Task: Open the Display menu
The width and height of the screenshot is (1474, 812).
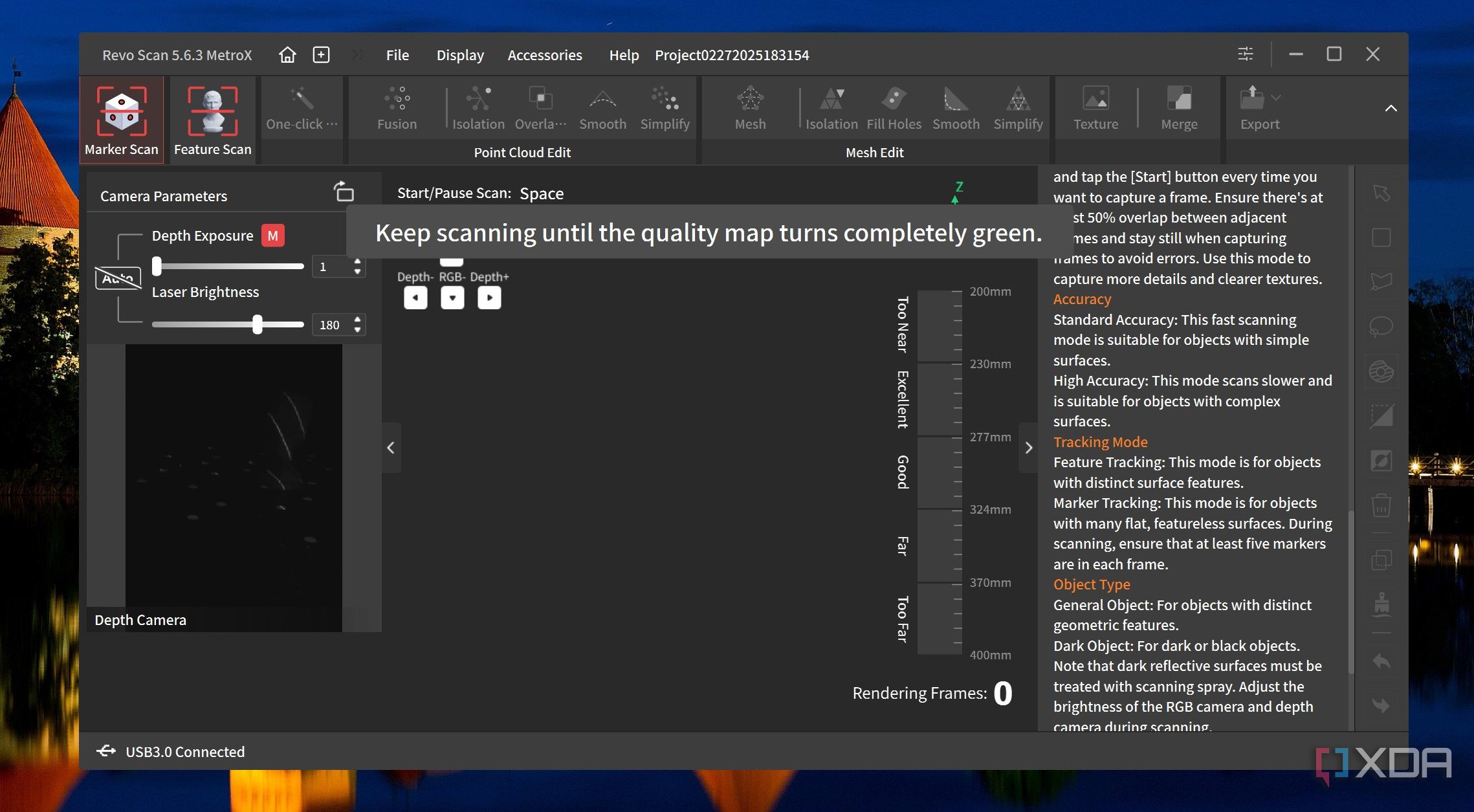Action: click(x=460, y=55)
